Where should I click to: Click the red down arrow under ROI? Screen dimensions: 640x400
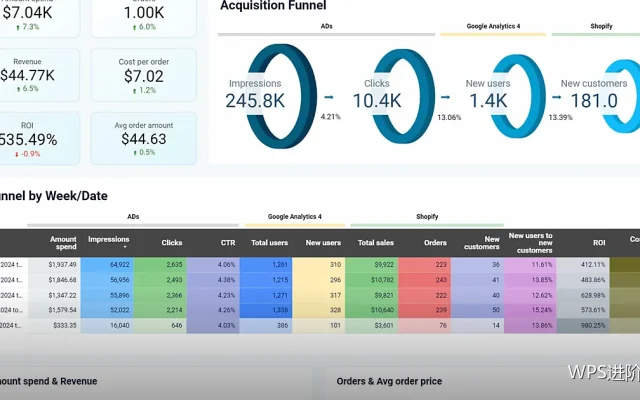point(17,154)
